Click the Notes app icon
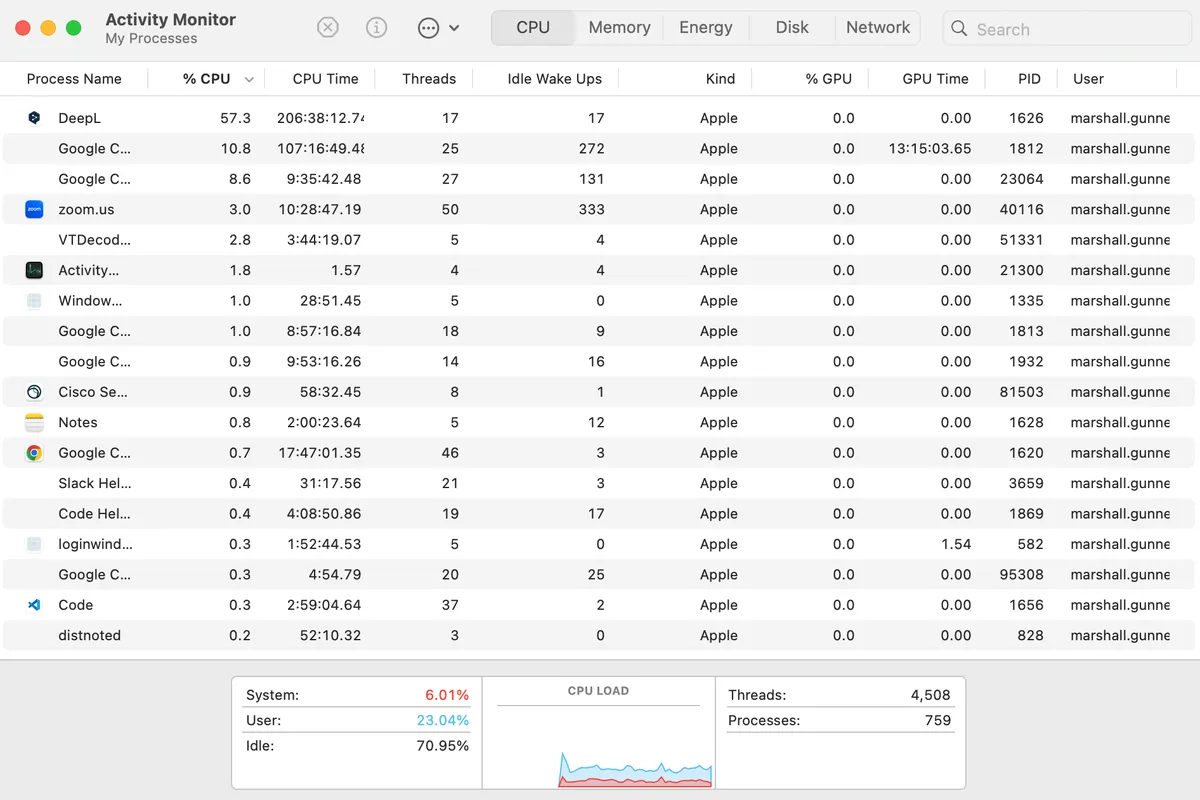Image resolution: width=1200 pixels, height=800 pixels. pyautogui.click(x=34, y=423)
